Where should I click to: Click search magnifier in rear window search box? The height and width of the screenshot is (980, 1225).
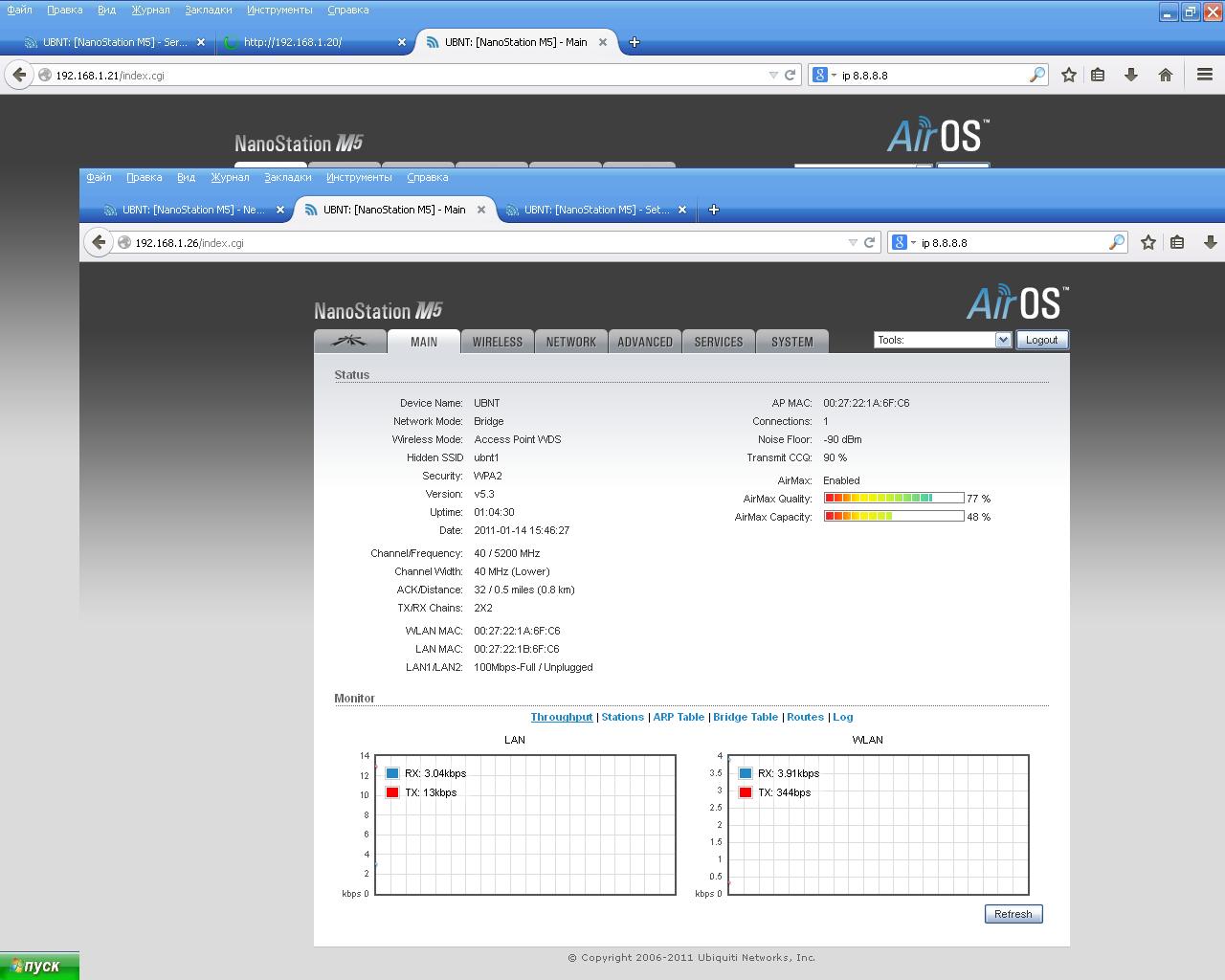coord(1036,75)
